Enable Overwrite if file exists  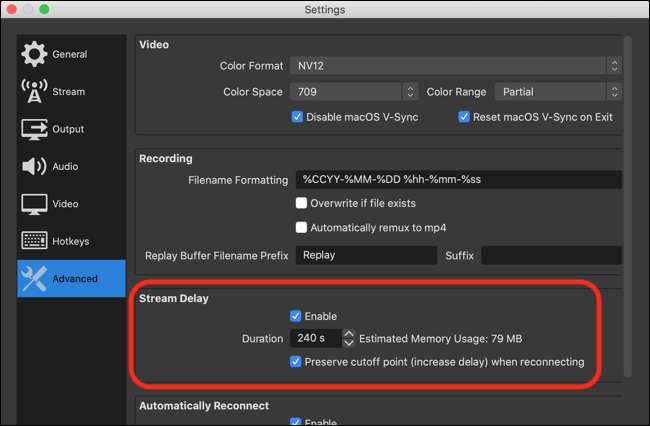[301, 203]
